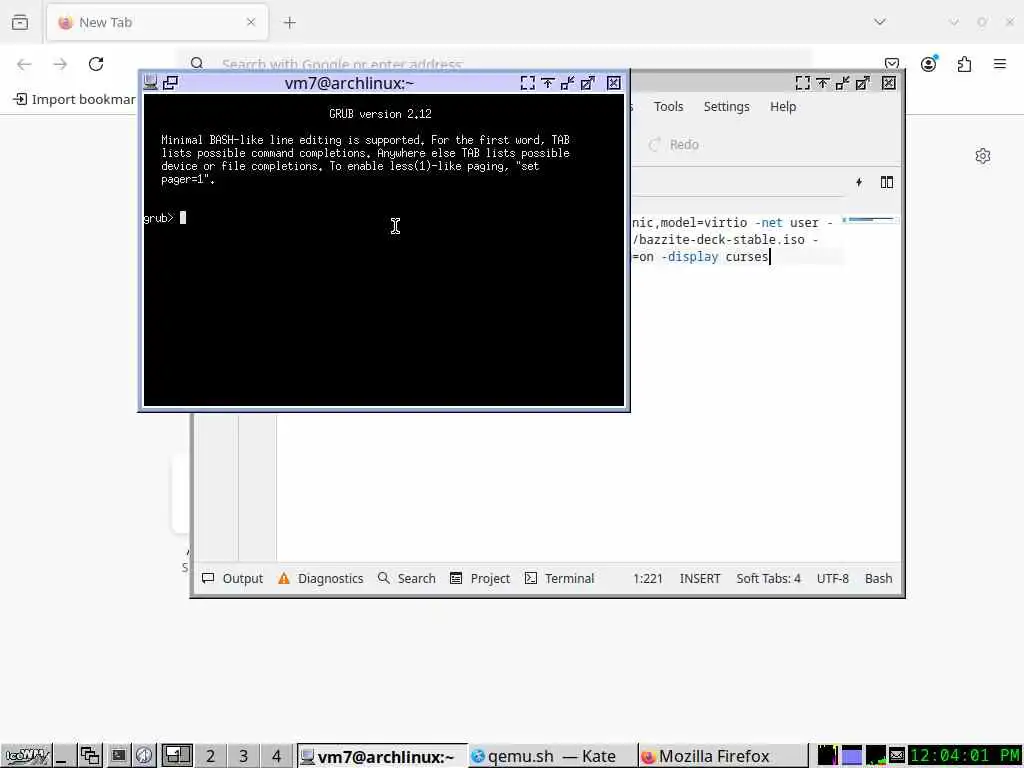Image resolution: width=1024 pixels, height=768 pixels.
Task: Open Firefox extensions puzzle icon
Action: (964, 64)
